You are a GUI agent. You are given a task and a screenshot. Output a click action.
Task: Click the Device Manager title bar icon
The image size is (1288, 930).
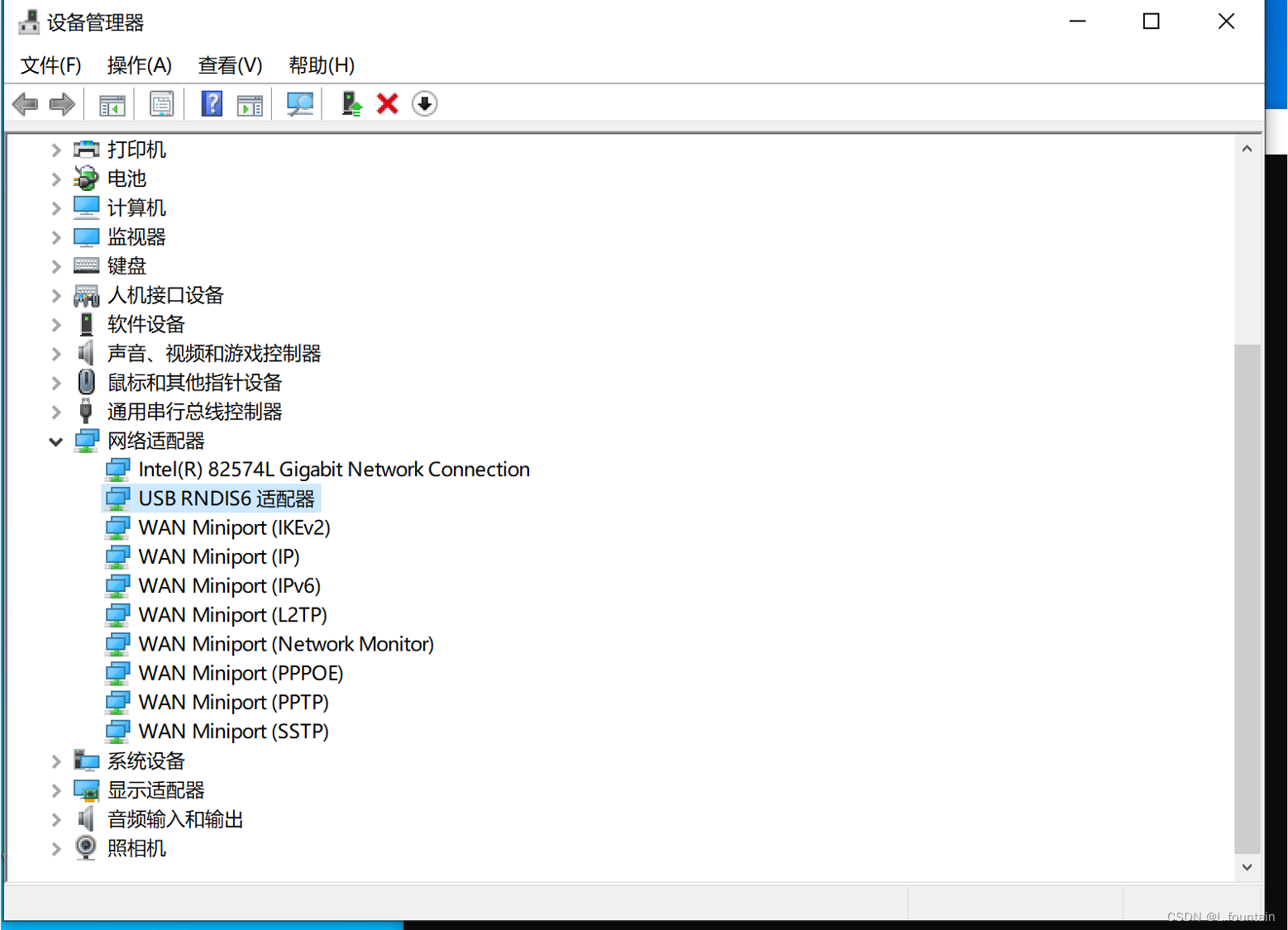point(29,21)
